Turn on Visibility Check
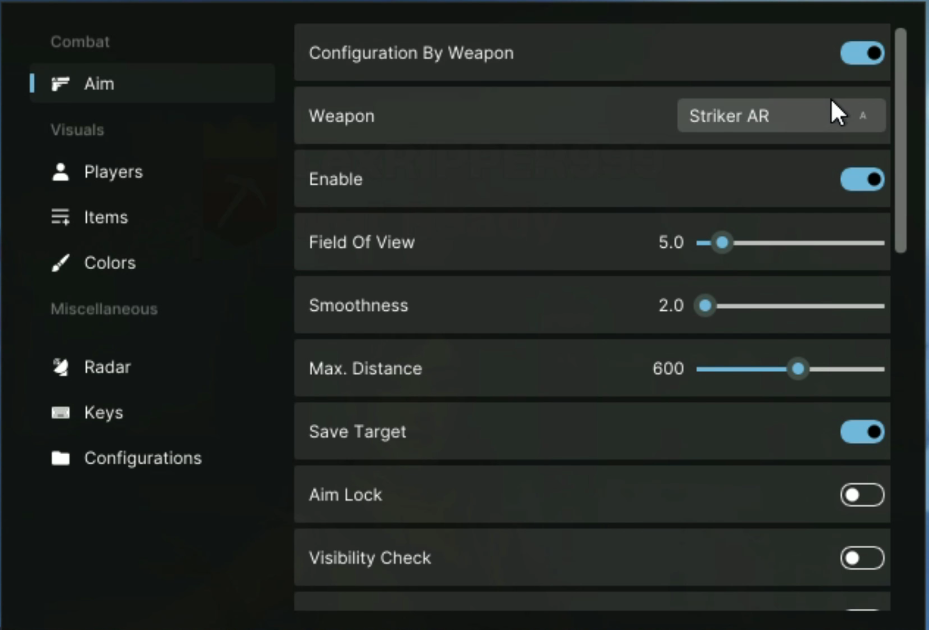The height and width of the screenshot is (630, 929). [x=862, y=558]
